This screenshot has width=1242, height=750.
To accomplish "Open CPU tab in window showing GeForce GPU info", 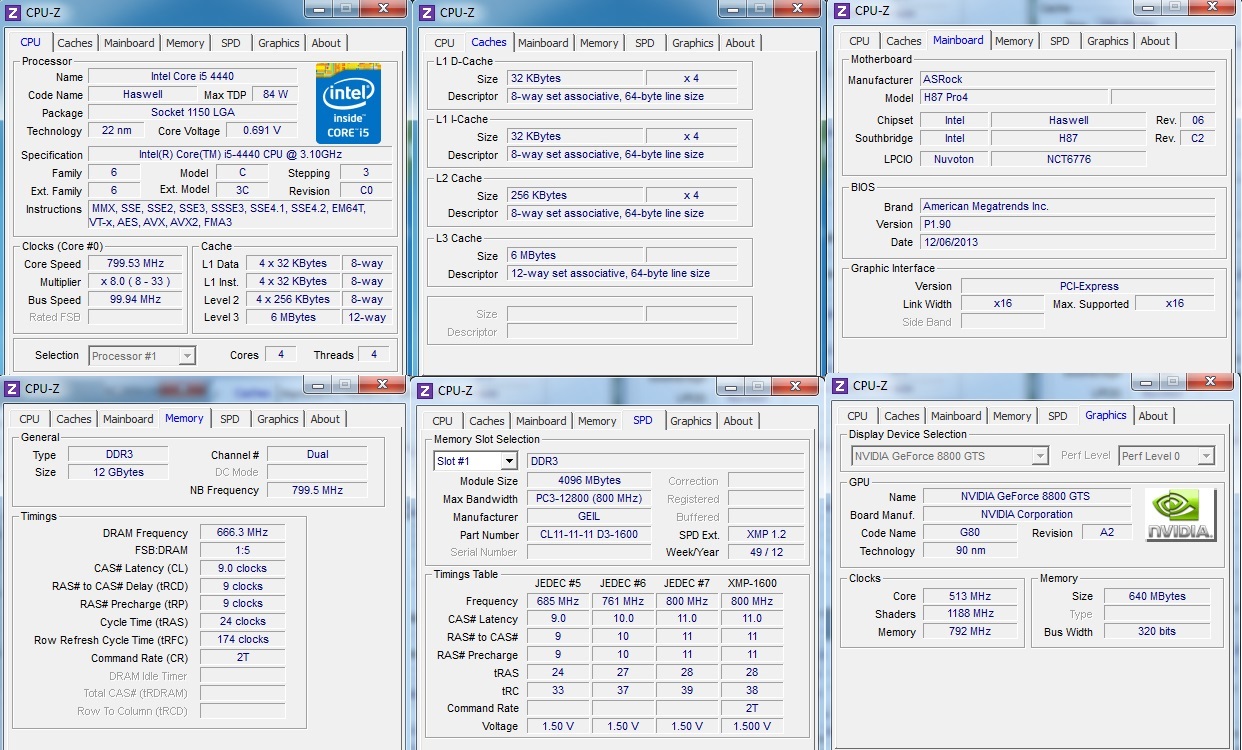I will 858,416.
